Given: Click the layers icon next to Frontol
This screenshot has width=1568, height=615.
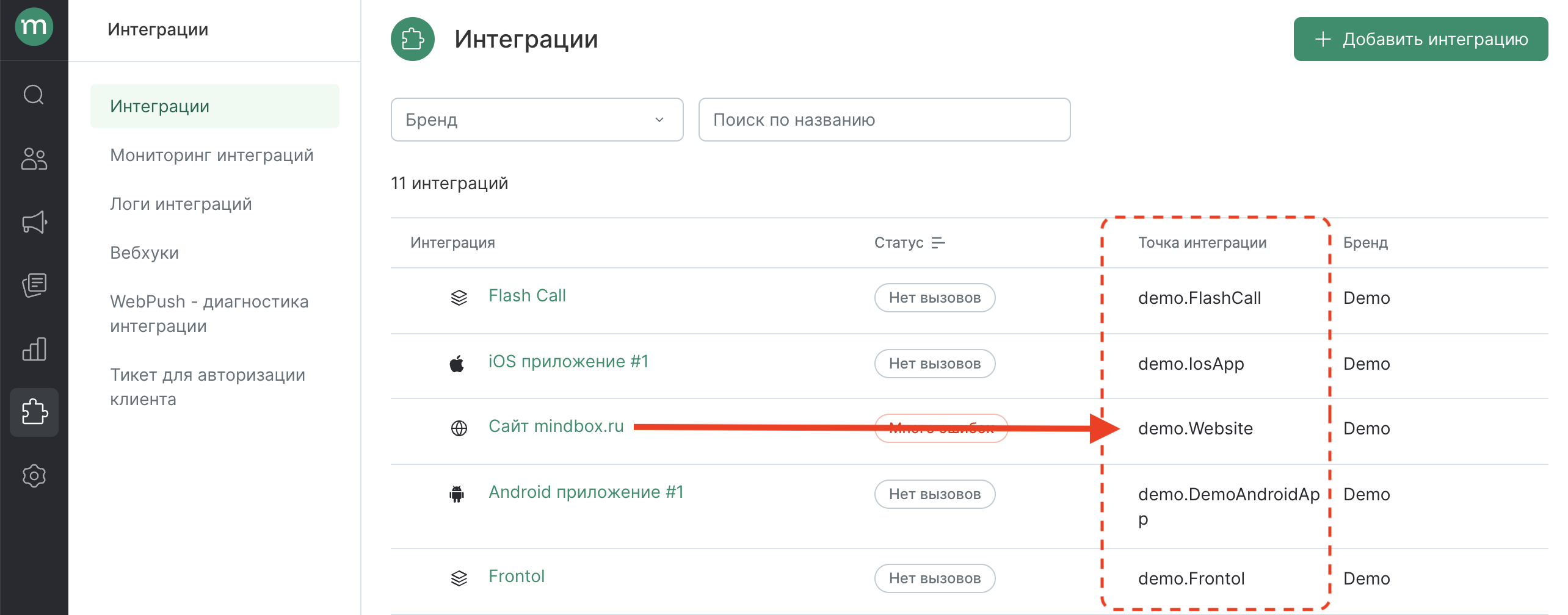Looking at the screenshot, I should tap(458, 577).
